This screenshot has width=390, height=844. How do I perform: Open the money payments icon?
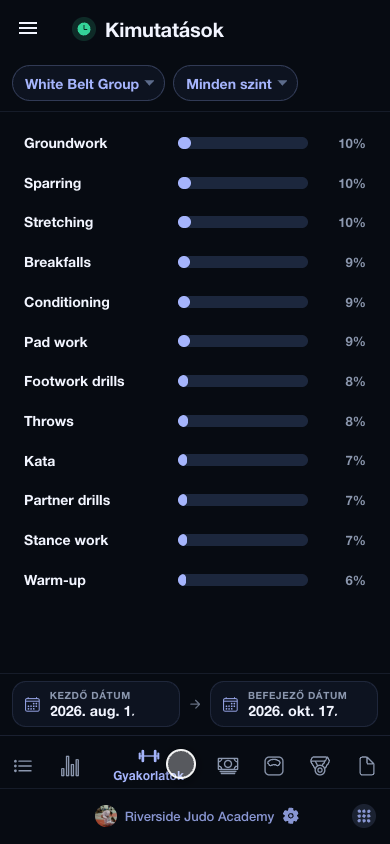[228, 765]
